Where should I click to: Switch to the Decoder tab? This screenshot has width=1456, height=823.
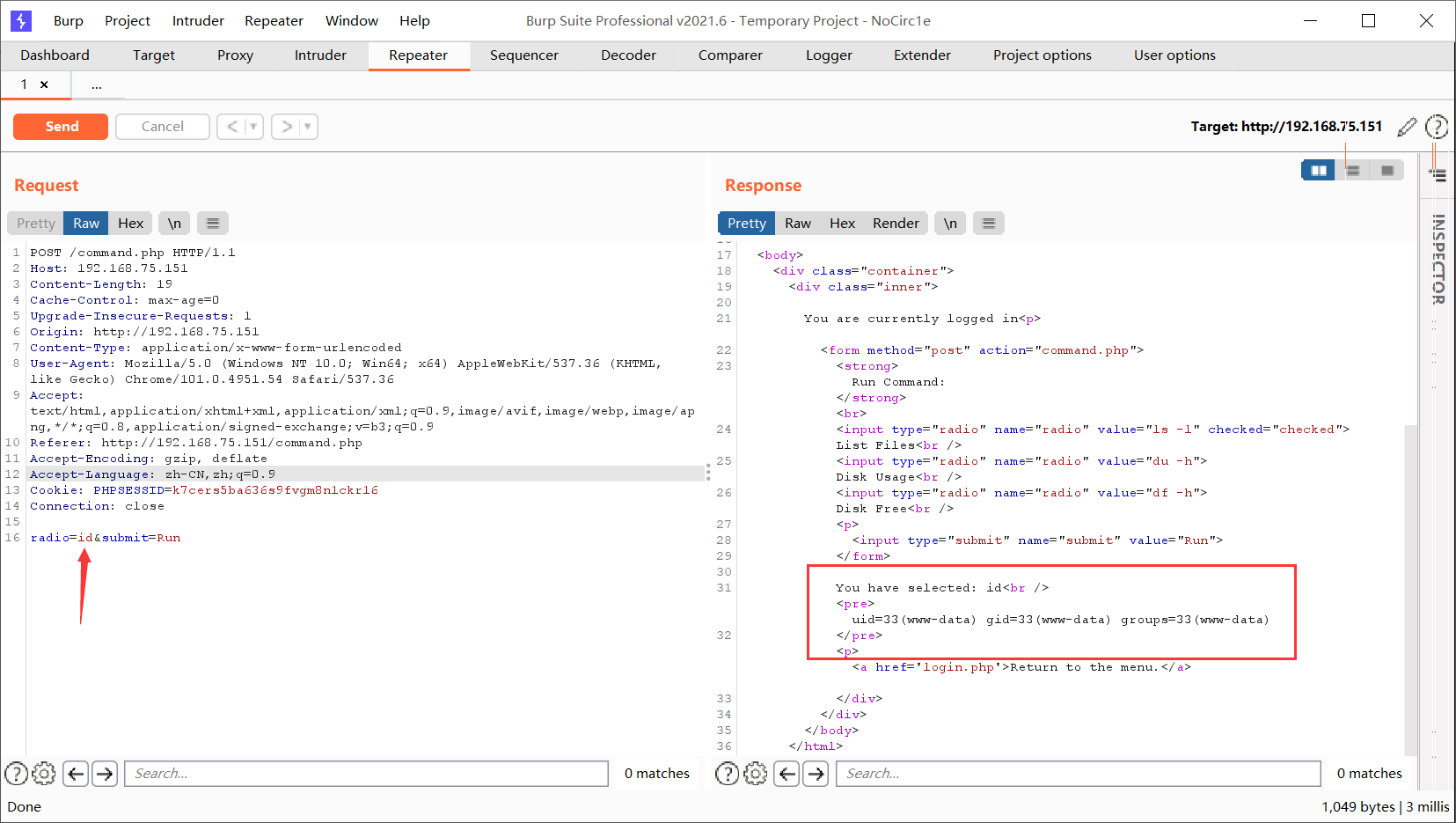(x=628, y=55)
